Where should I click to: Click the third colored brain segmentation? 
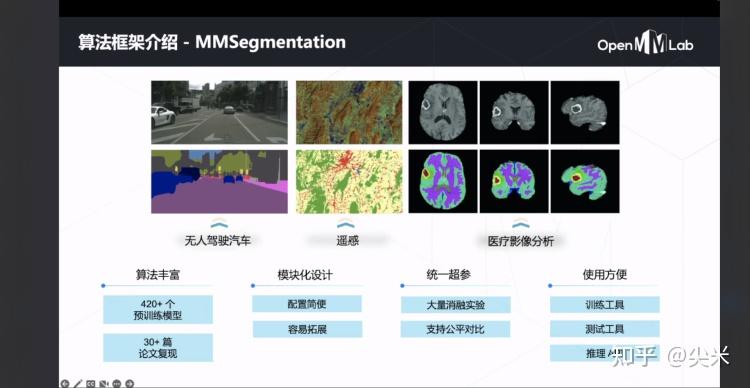585,181
